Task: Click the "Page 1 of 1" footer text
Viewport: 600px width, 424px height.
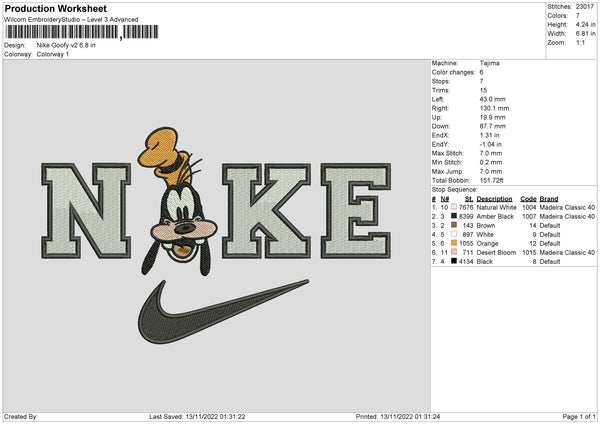Action: 579,417
